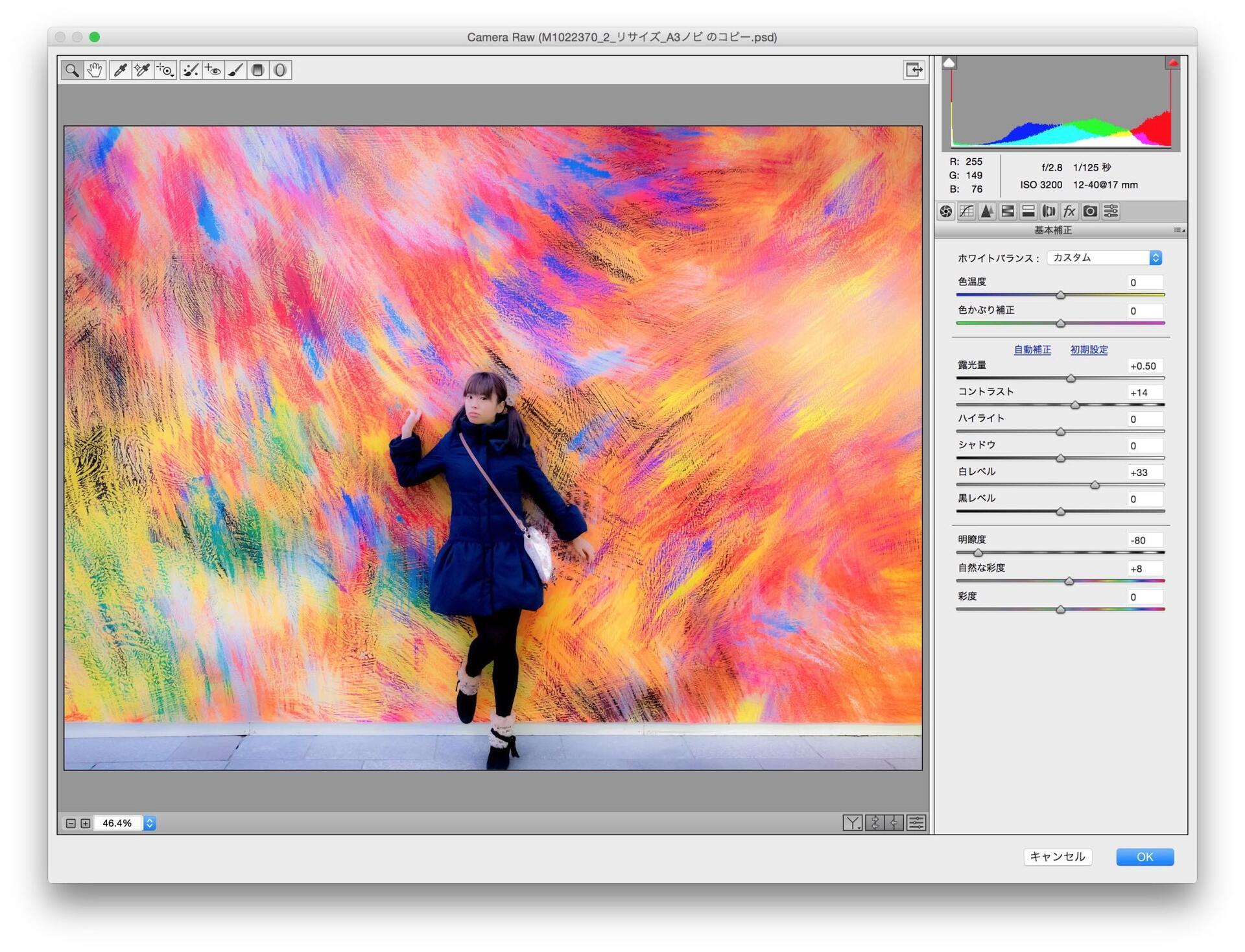1245x952 pixels.
Task: Click the 白レベル +33 value field
Action: point(1144,473)
